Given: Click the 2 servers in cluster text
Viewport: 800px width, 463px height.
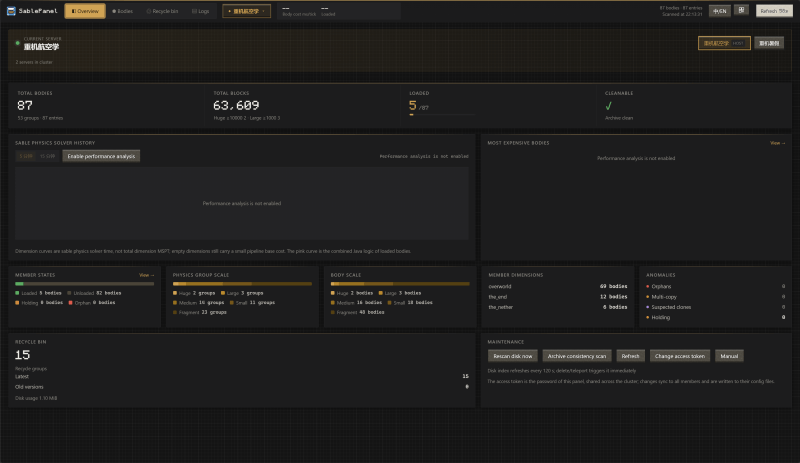Looking at the screenshot, I should 34,62.
